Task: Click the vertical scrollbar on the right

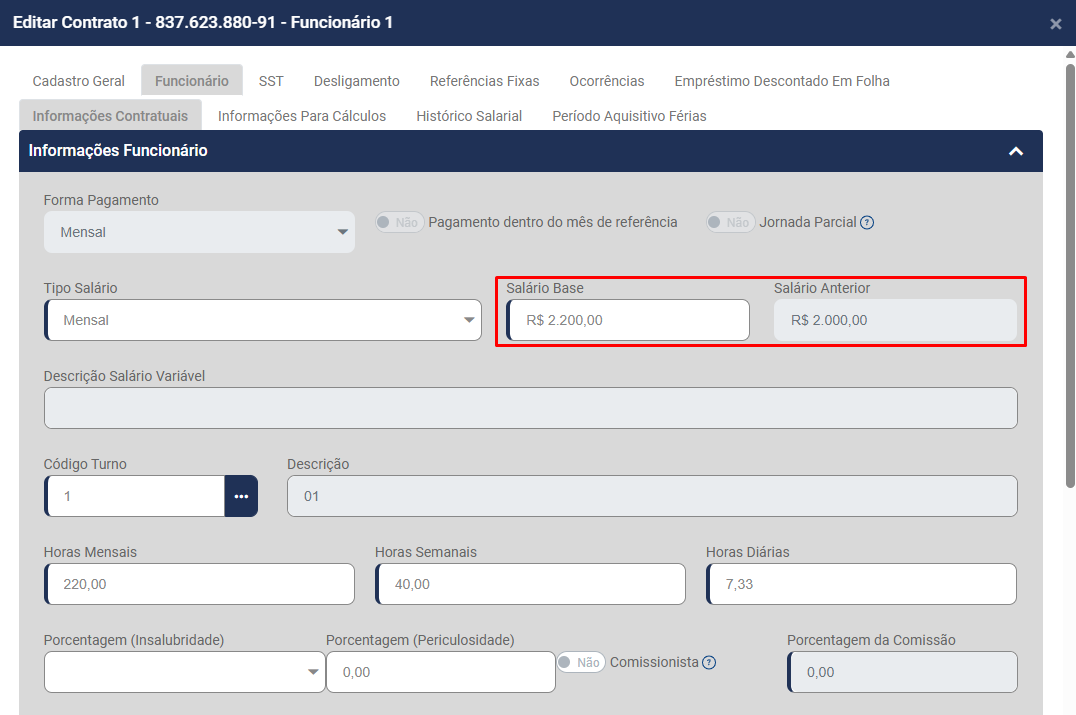Action: pyautogui.click(x=1069, y=270)
